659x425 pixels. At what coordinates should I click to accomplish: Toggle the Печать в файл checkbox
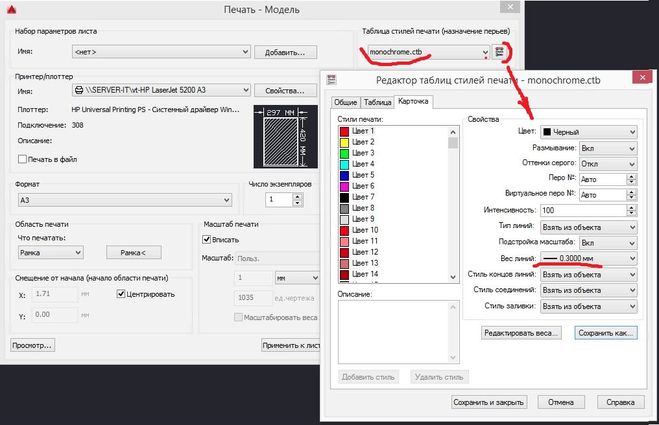tap(23, 160)
